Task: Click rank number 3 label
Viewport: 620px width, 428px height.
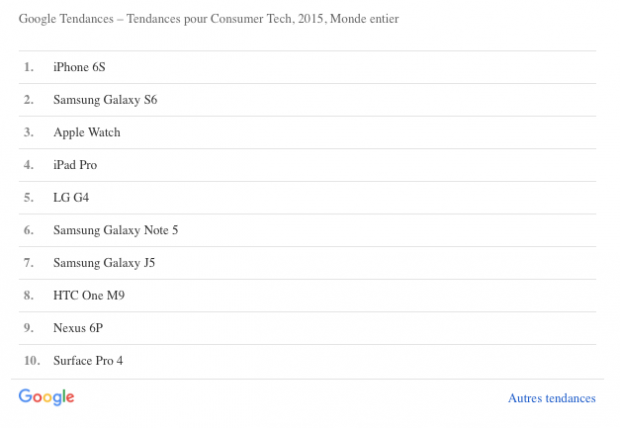Action: (28, 132)
